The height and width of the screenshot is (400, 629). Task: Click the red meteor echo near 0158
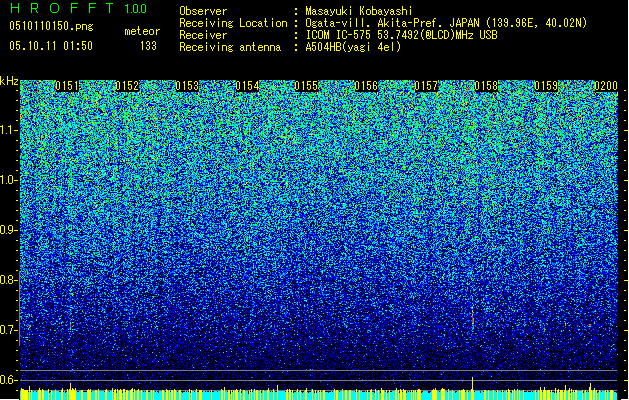point(473,320)
